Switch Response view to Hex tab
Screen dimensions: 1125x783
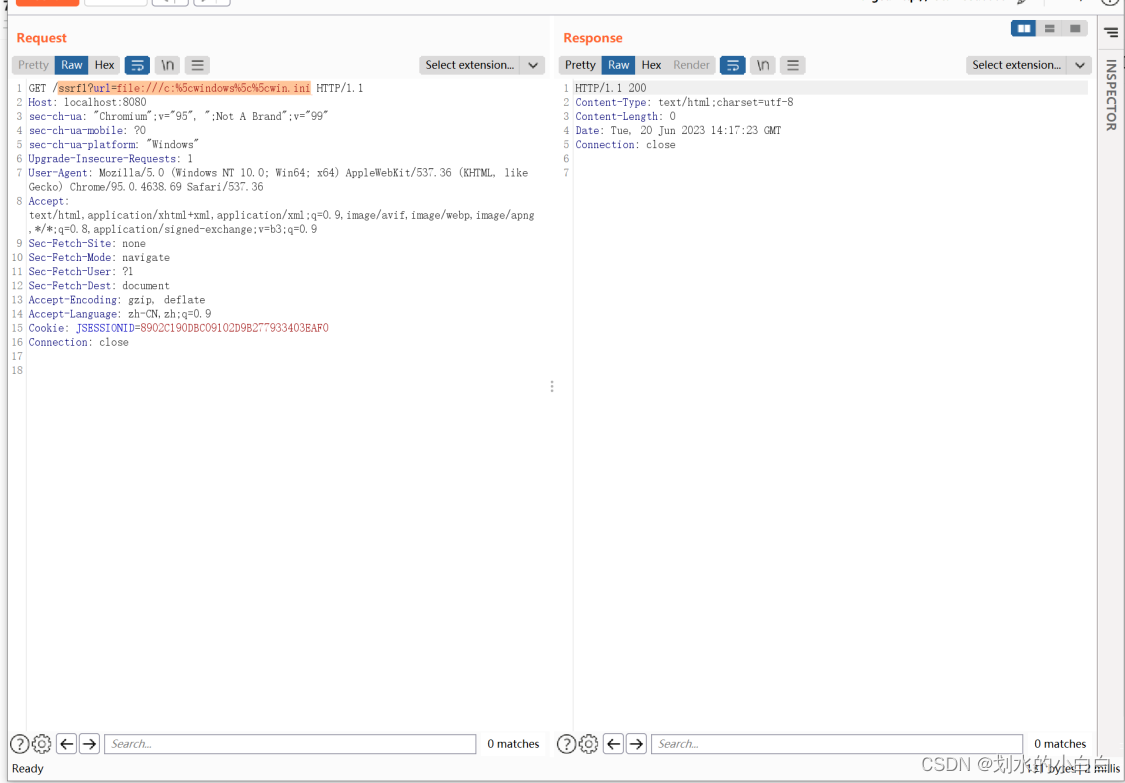point(651,65)
